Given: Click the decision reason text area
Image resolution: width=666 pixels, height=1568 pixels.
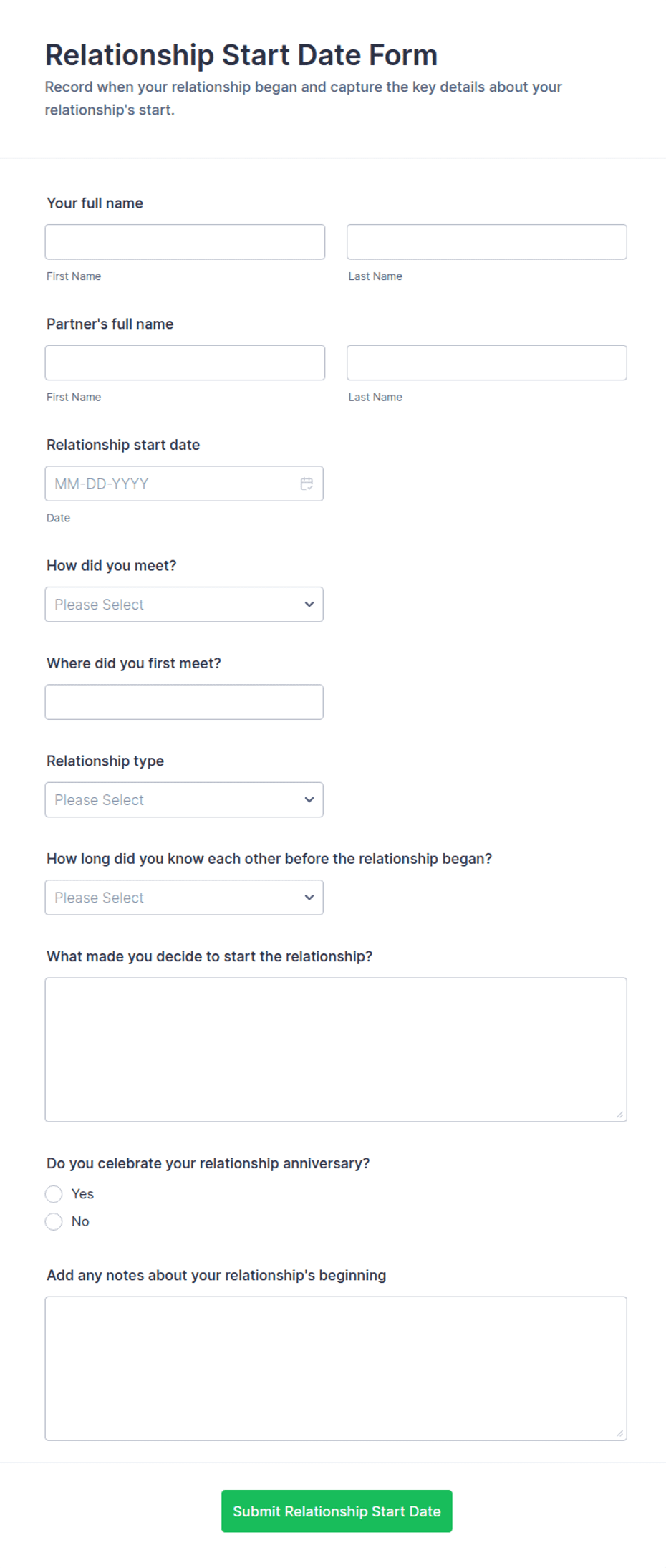Looking at the screenshot, I should click(x=336, y=1049).
